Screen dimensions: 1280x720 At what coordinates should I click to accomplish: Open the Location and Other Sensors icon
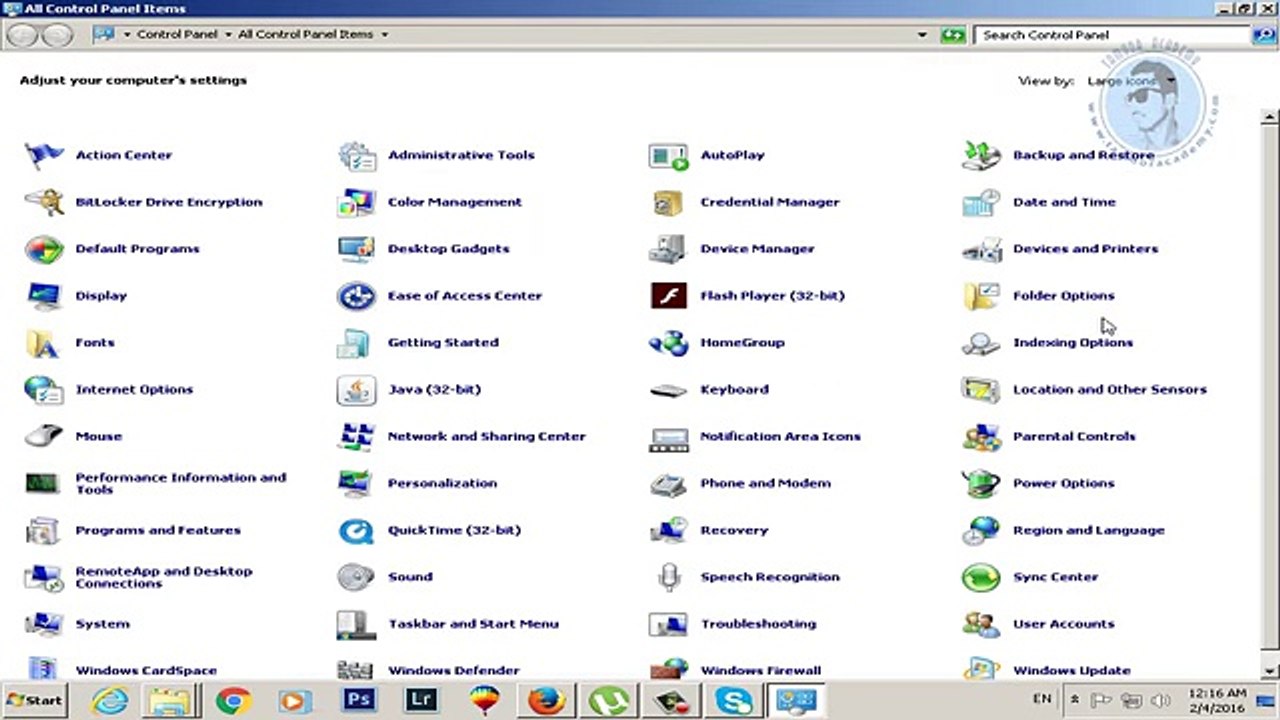click(x=981, y=390)
